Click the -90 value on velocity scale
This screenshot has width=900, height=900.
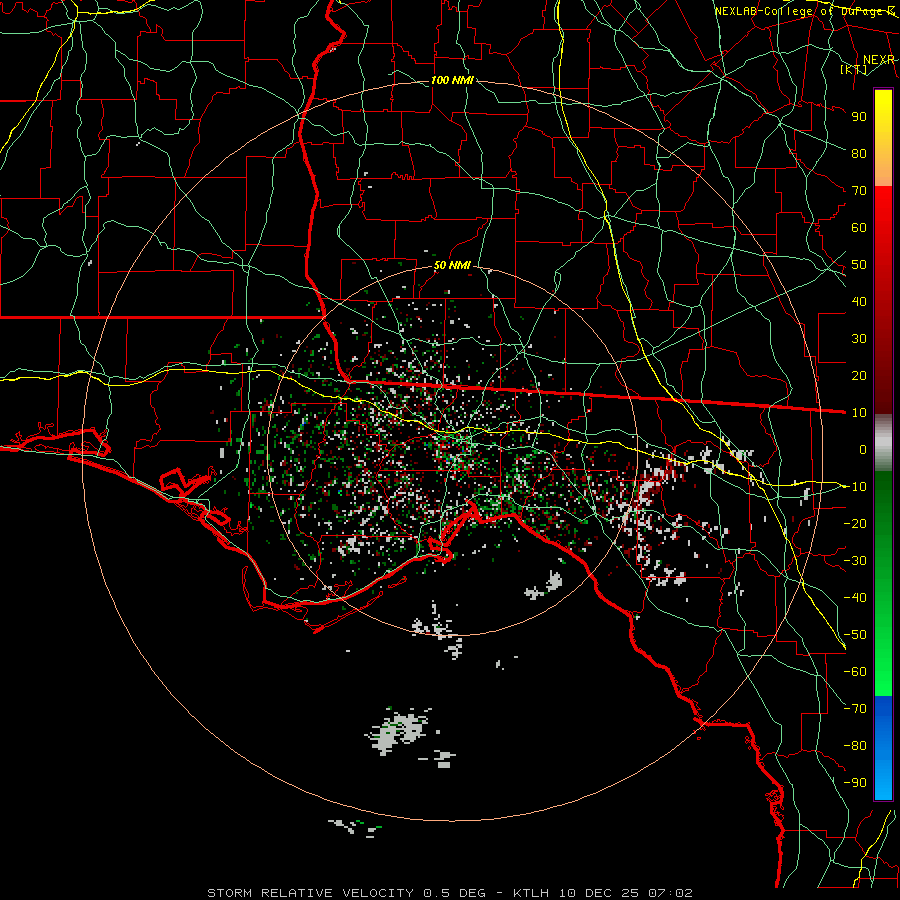[x=855, y=783]
